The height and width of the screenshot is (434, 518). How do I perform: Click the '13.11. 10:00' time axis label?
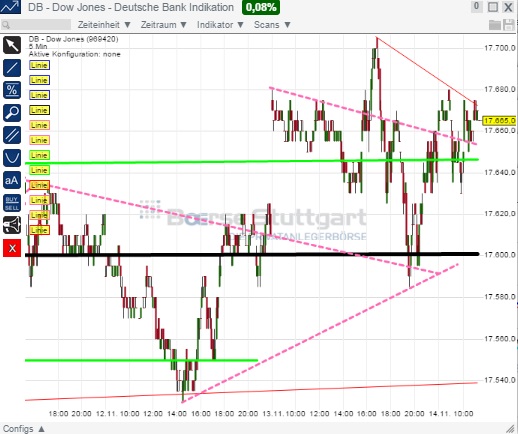tap(284, 414)
